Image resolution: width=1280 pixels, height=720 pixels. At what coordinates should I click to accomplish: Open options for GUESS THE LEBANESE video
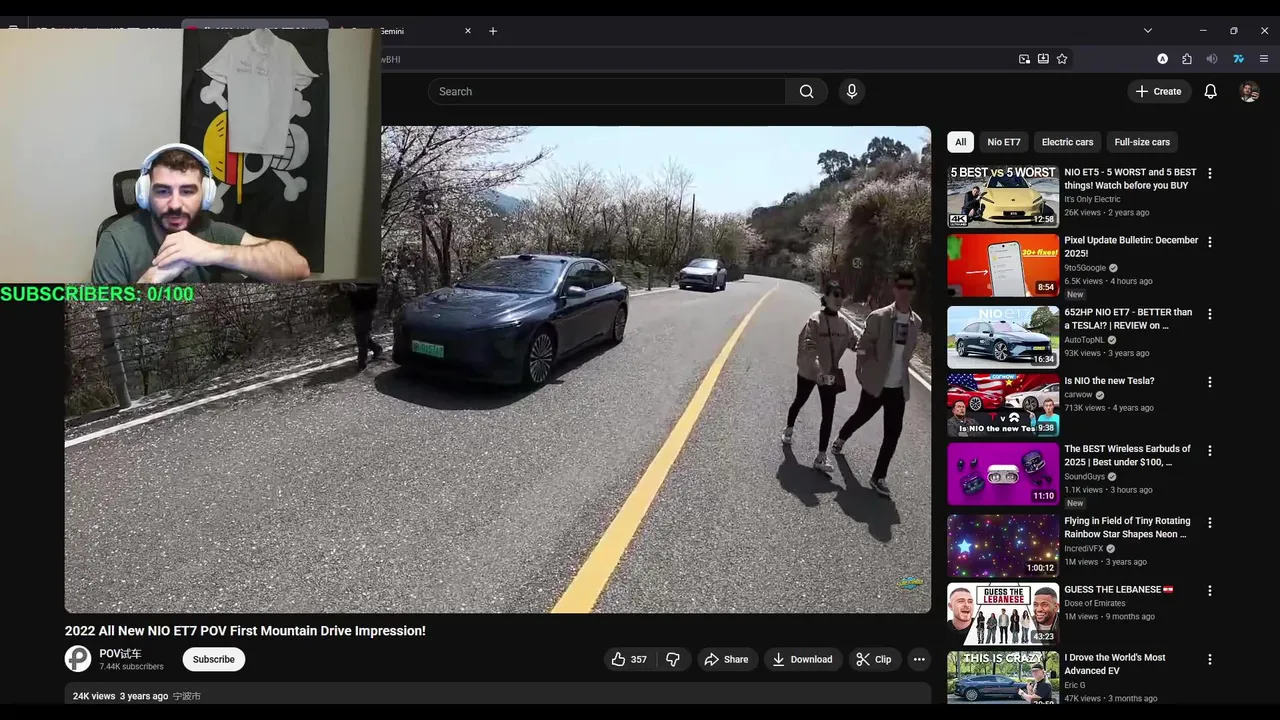click(1210, 591)
